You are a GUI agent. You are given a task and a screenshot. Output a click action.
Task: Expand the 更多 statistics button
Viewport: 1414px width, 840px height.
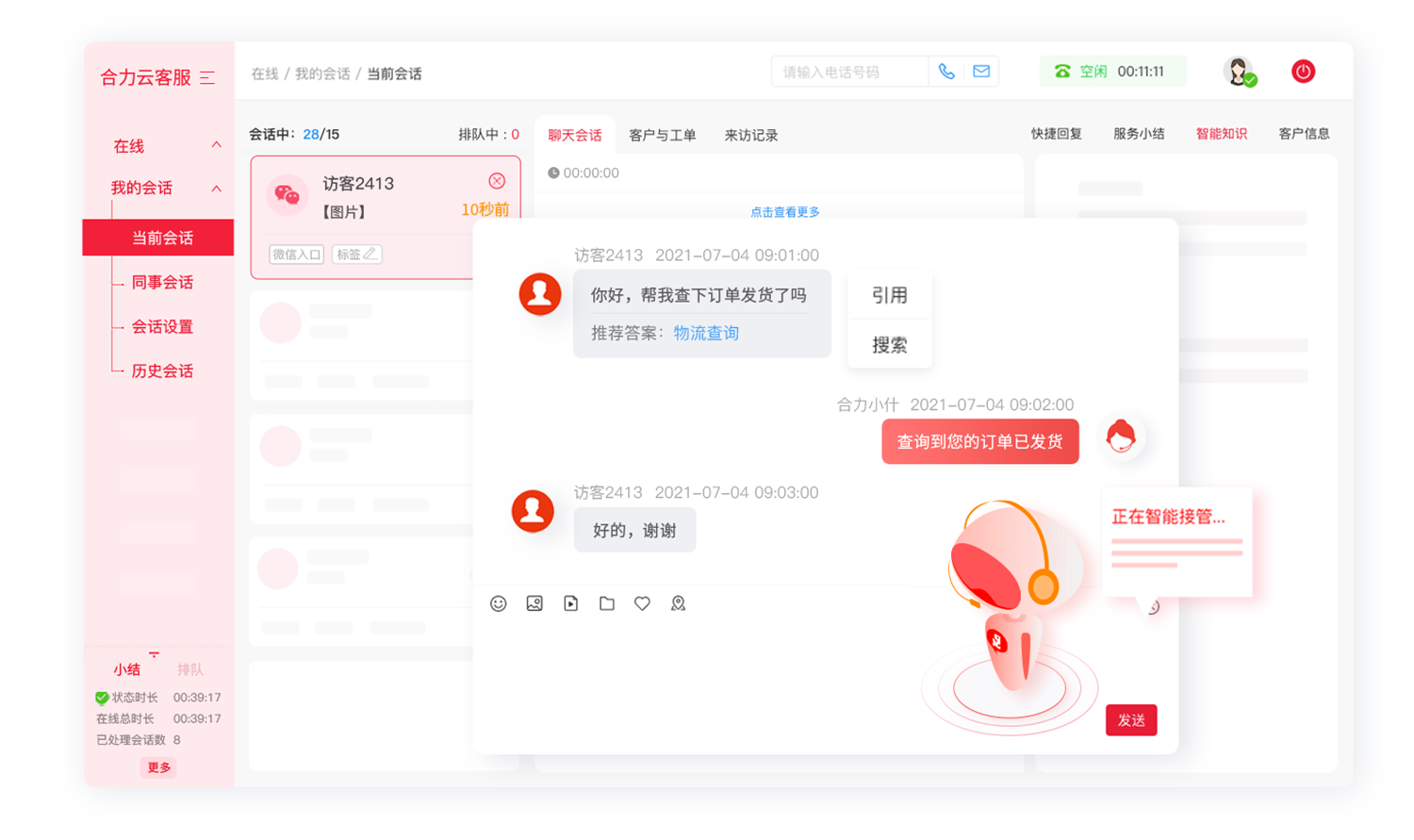coord(159,767)
